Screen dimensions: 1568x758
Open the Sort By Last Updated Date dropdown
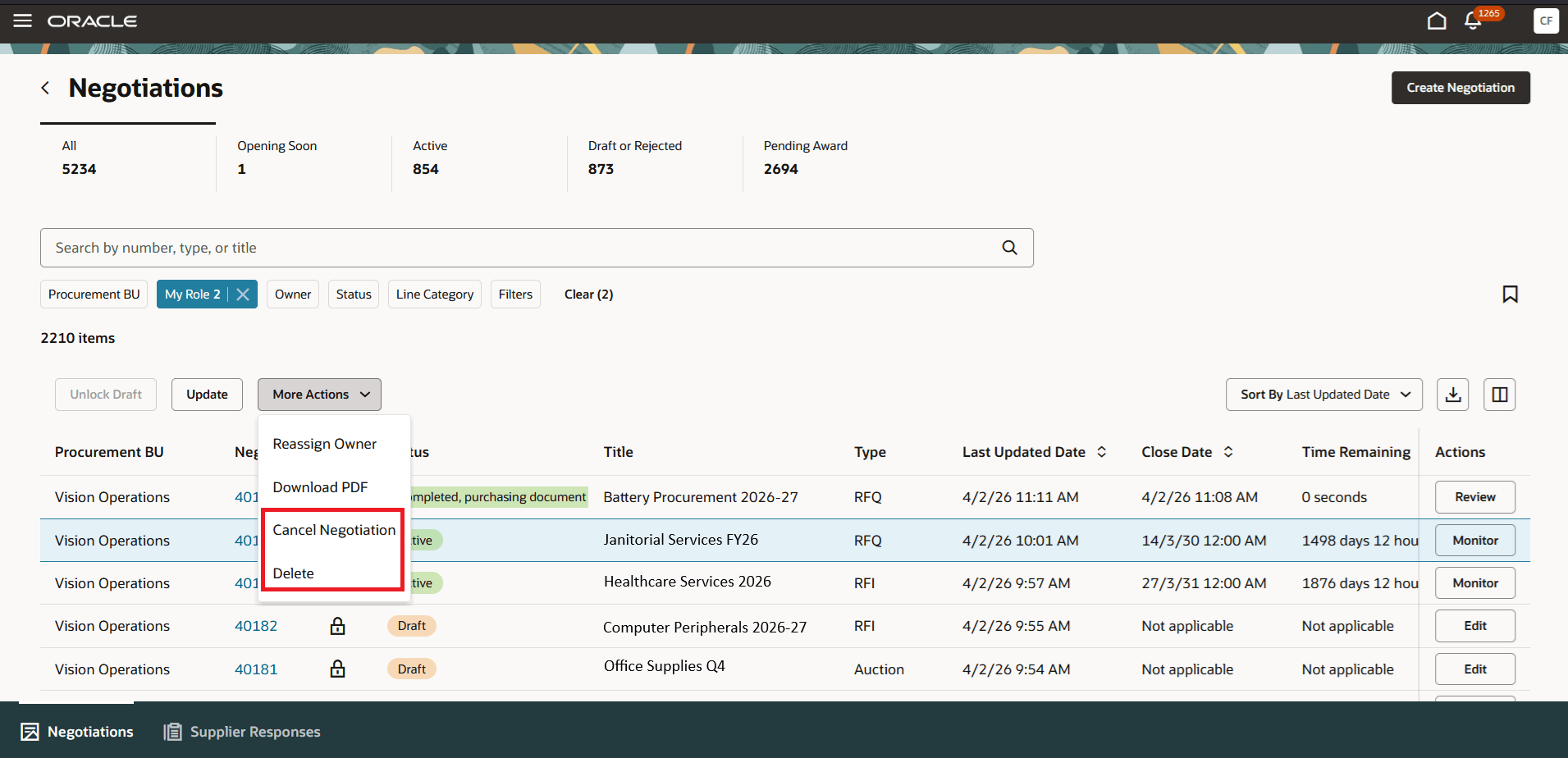(x=1323, y=395)
